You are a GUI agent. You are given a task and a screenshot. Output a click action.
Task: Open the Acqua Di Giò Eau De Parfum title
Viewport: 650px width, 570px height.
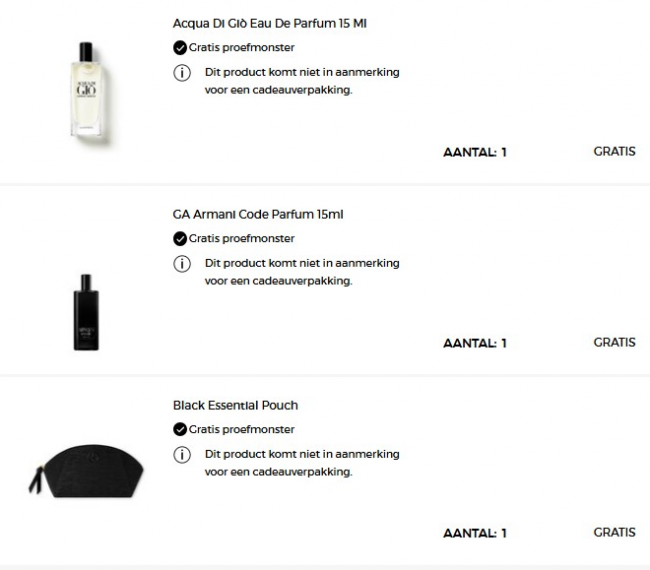[269, 23]
